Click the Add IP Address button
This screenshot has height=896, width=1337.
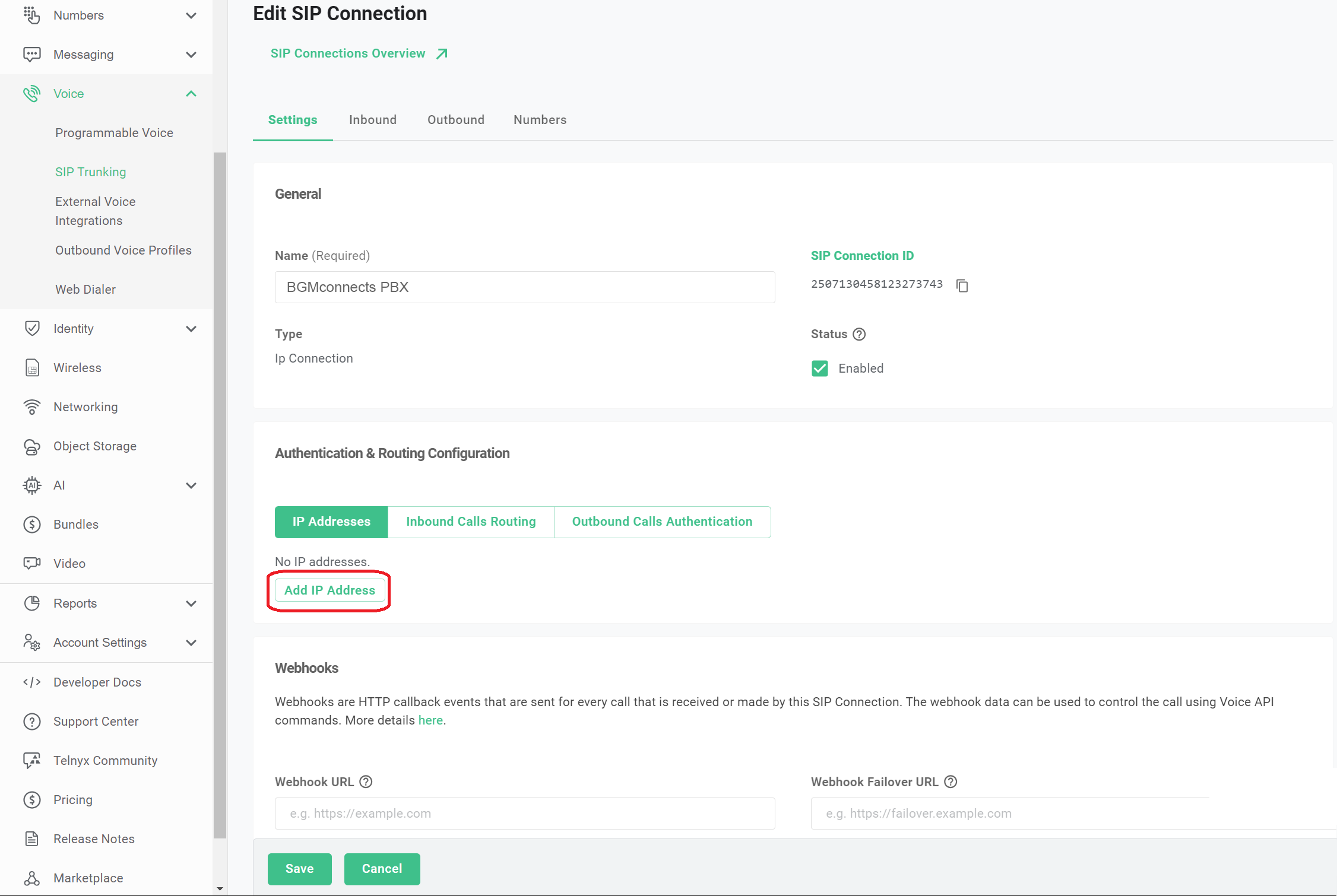click(330, 590)
